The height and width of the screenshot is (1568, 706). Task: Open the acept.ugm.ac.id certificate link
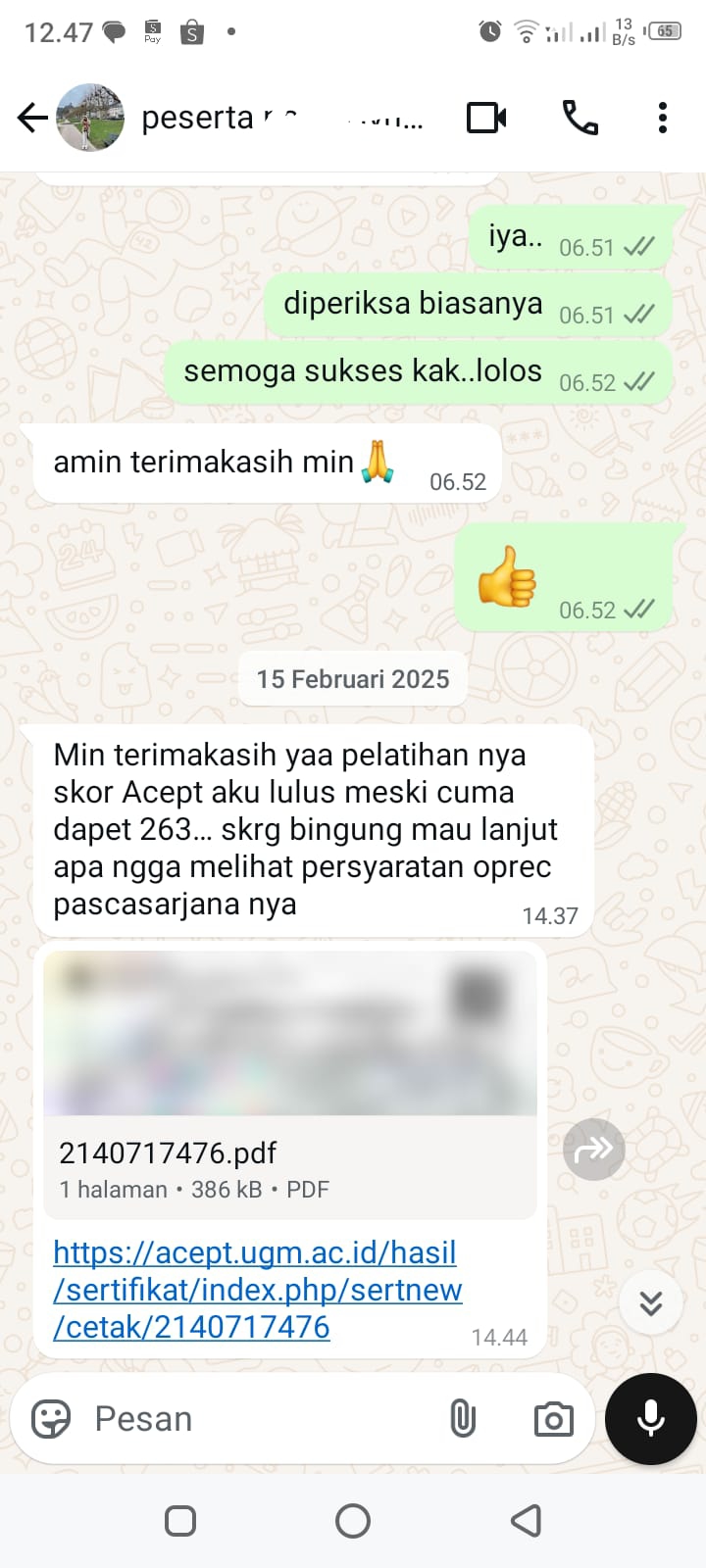pyautogui.click(x=258, y=1290)
